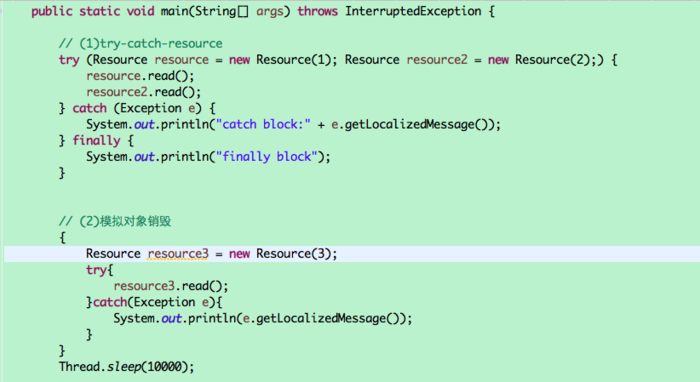Click the main method name in signature
This screenshot has height=382, width=700.
tap(175, 11)
